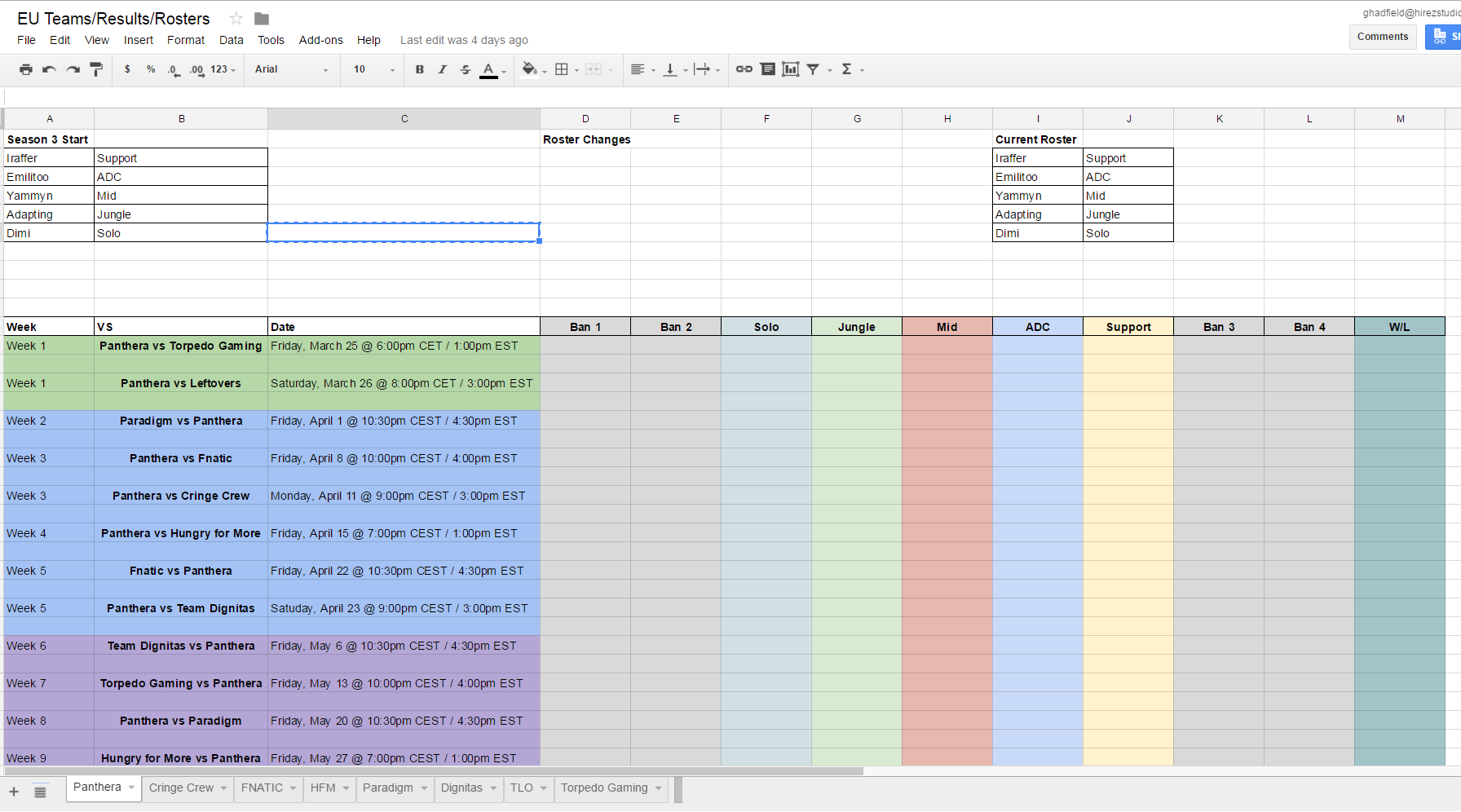Redo the last action
Viewport: 1461px width, 812px height.
click(73, 69)
